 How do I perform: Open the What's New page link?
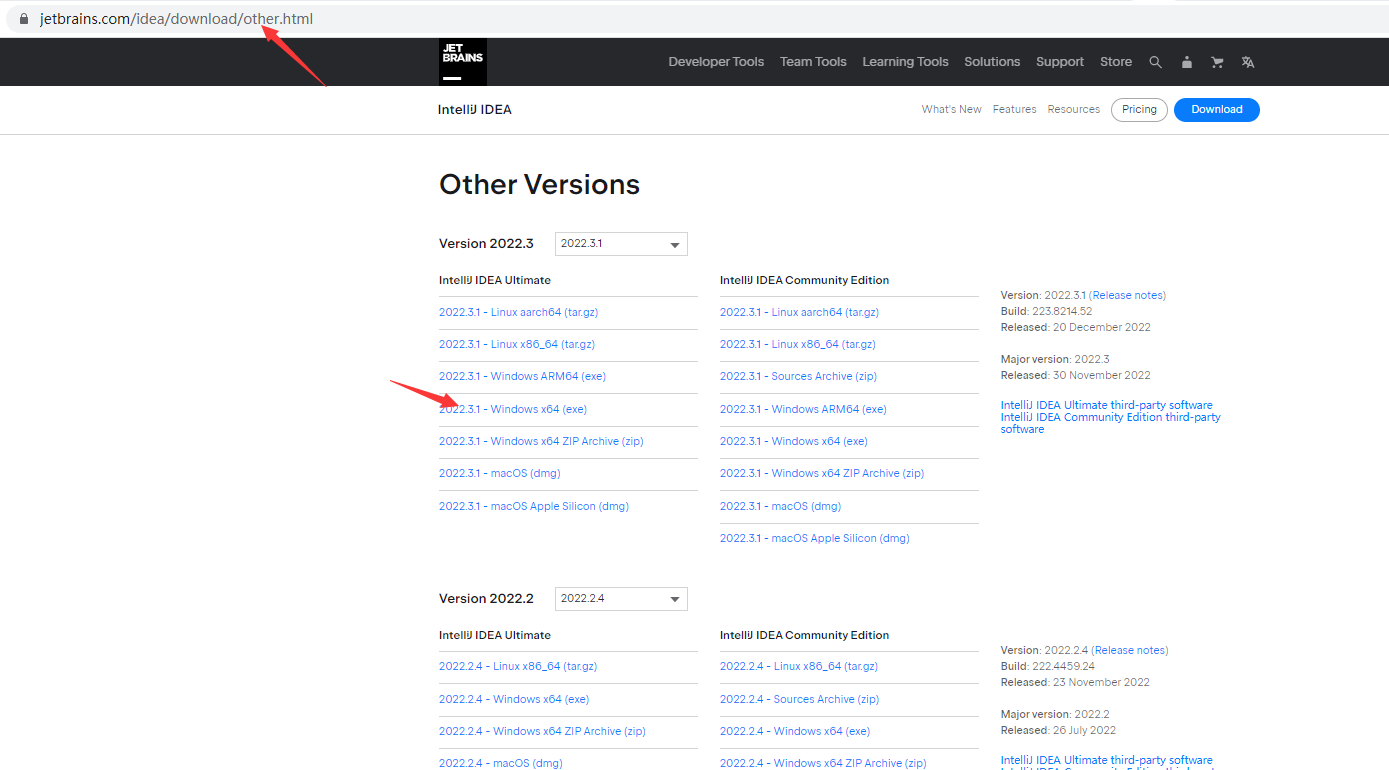pyautogui.click(x=952, y=110)
